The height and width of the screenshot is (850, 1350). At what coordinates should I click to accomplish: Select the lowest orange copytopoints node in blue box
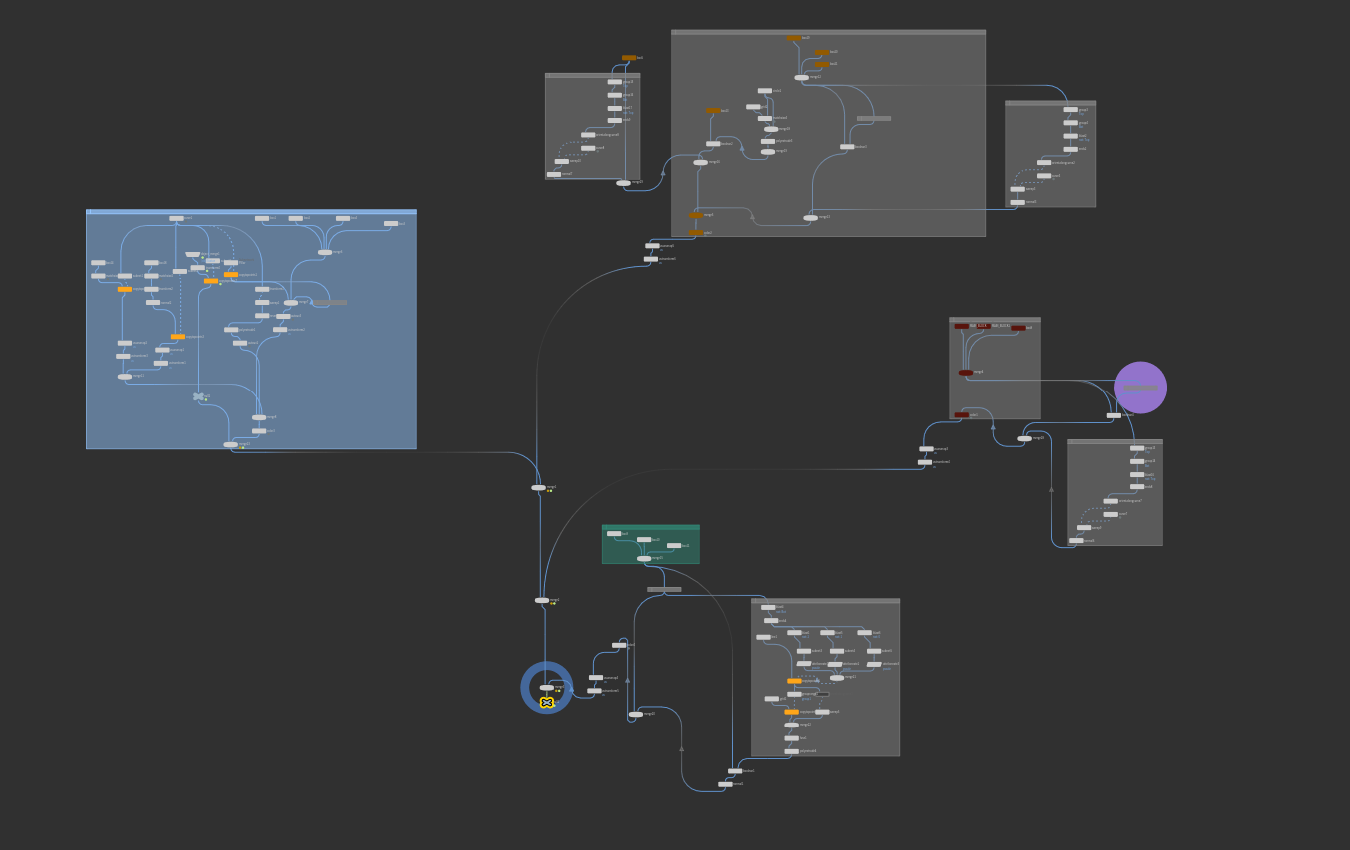[x=178, y=337]
